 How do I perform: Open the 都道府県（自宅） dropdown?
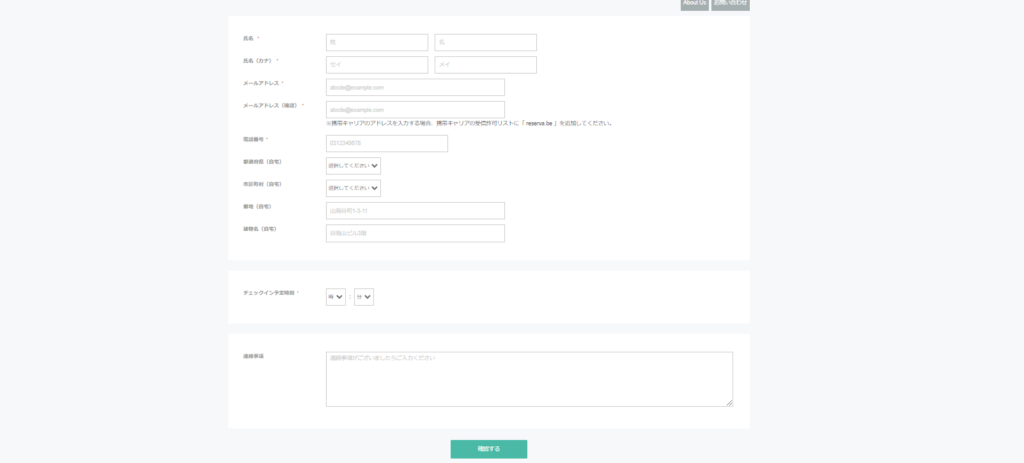[x=352, y=166]
